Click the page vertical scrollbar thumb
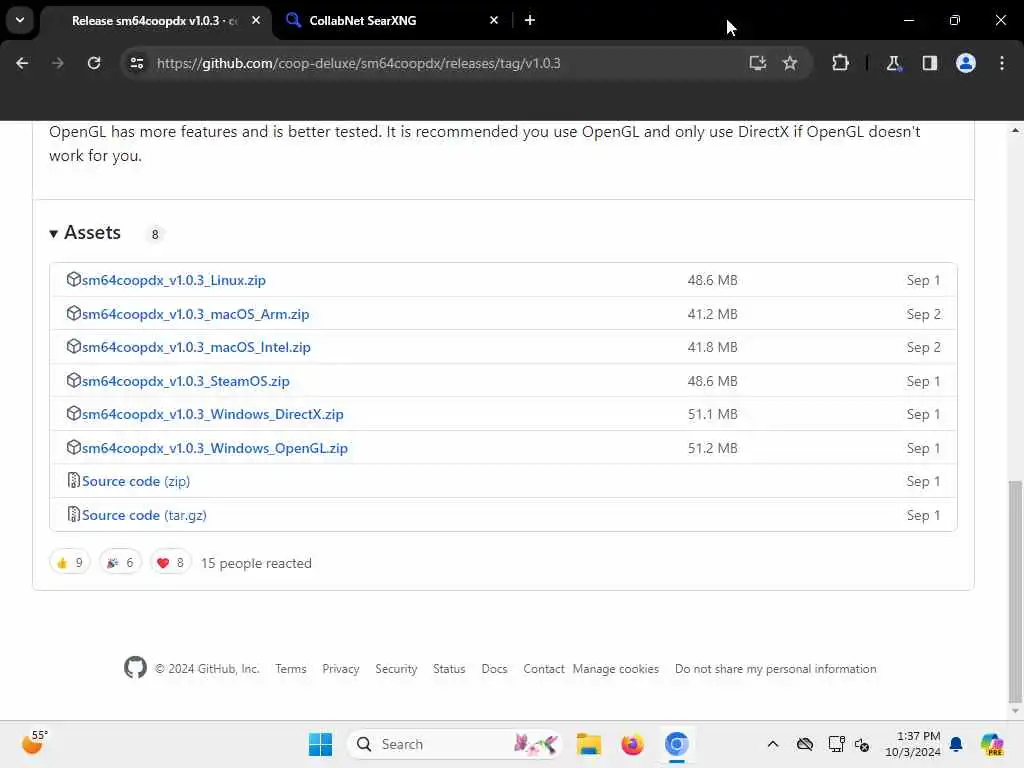This screenshot has height=768, width=1024. coord(1015,591)
